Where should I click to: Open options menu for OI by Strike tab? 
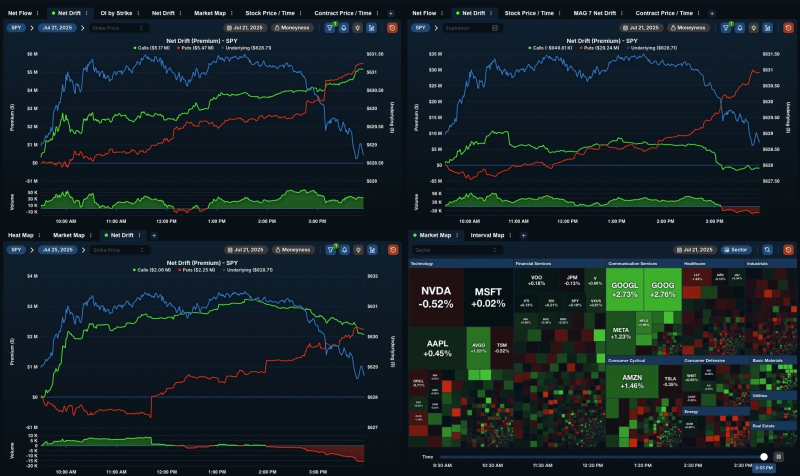point(139,13)
